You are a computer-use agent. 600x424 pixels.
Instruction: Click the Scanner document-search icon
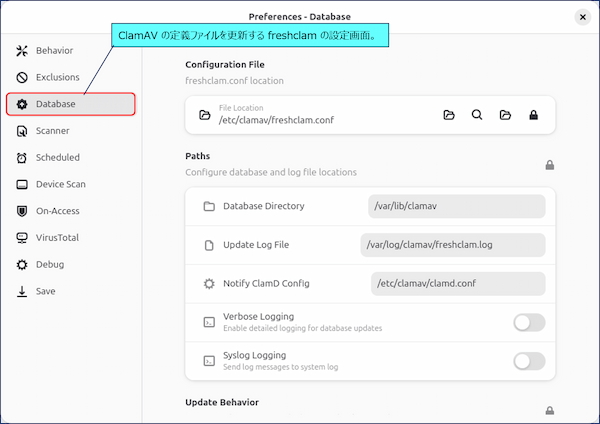point(22,131)
